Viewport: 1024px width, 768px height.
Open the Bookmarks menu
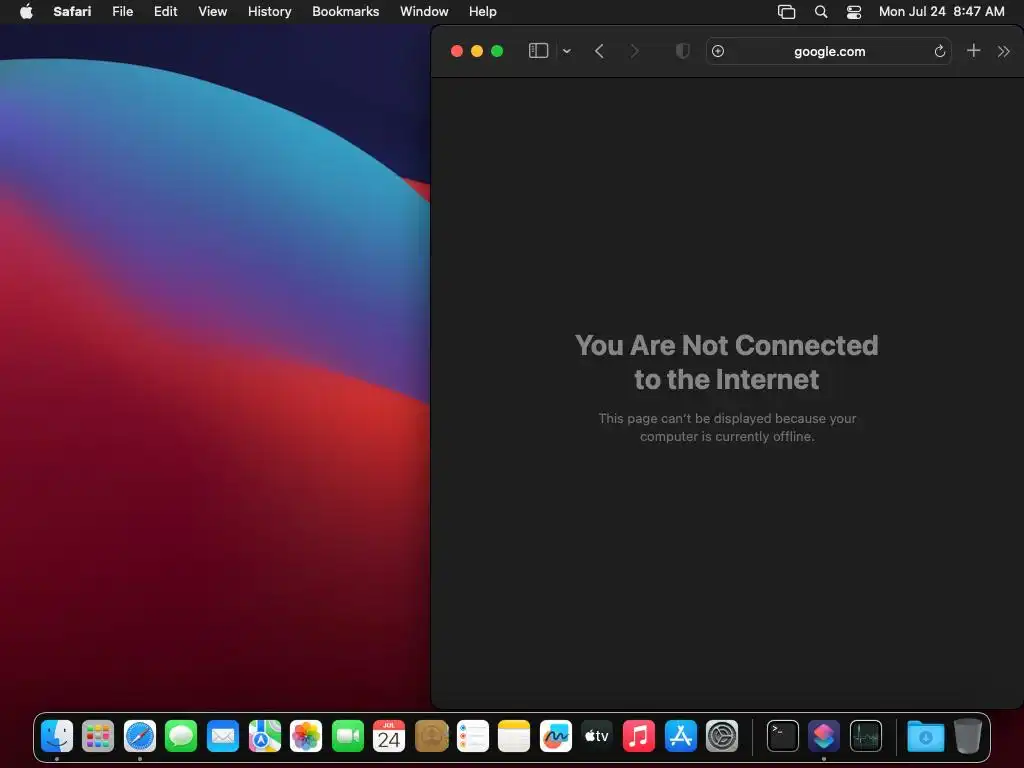(x=345, y=11)
